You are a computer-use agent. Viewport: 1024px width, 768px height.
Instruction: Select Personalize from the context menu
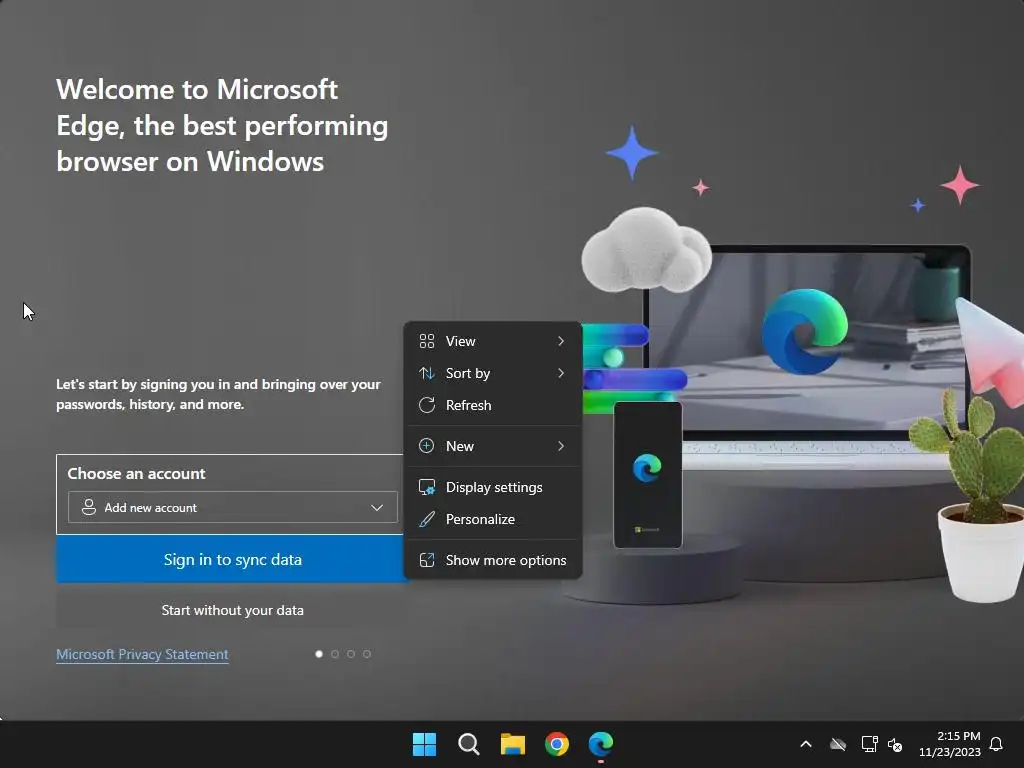click(x=492, y=519)
